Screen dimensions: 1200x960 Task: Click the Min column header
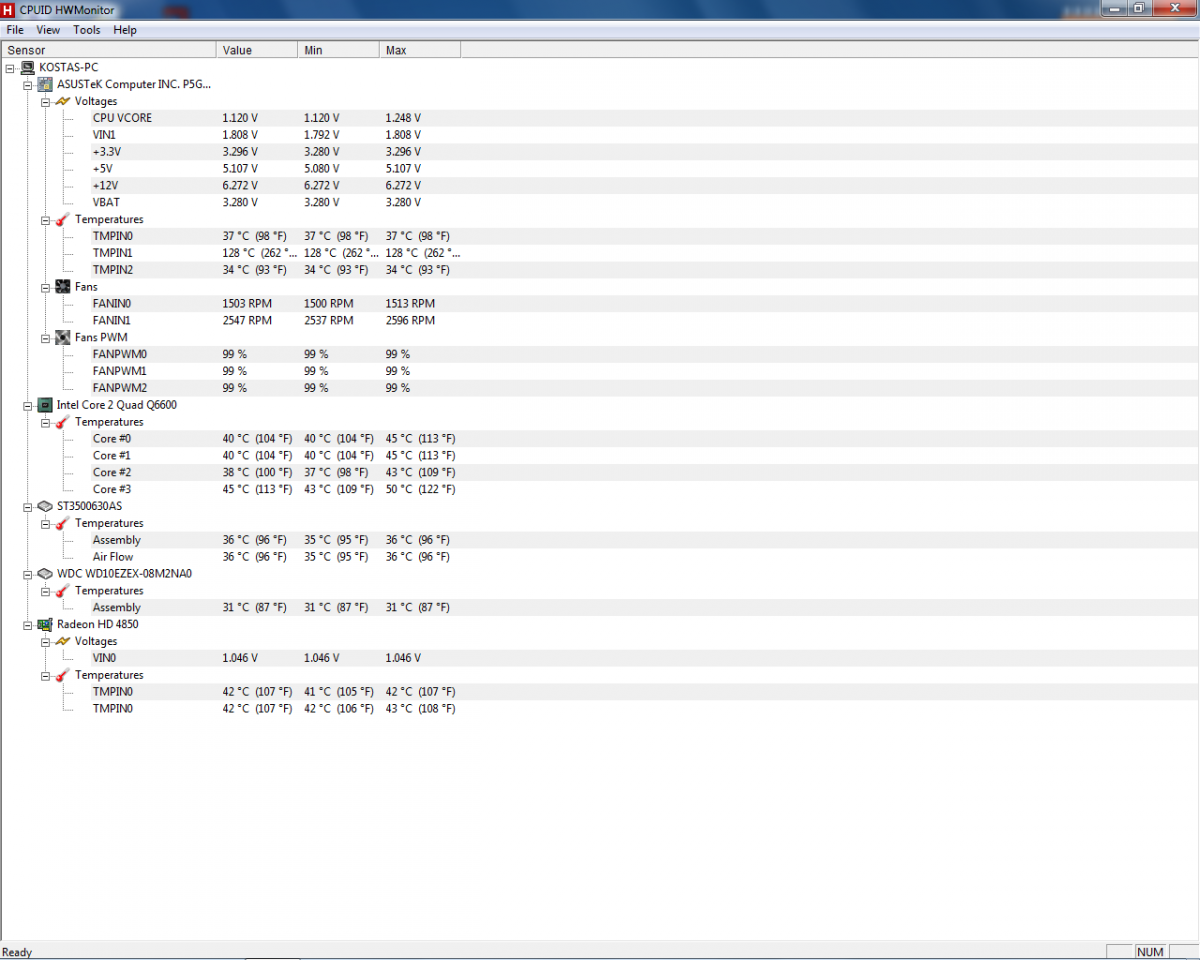coord(339,50)
